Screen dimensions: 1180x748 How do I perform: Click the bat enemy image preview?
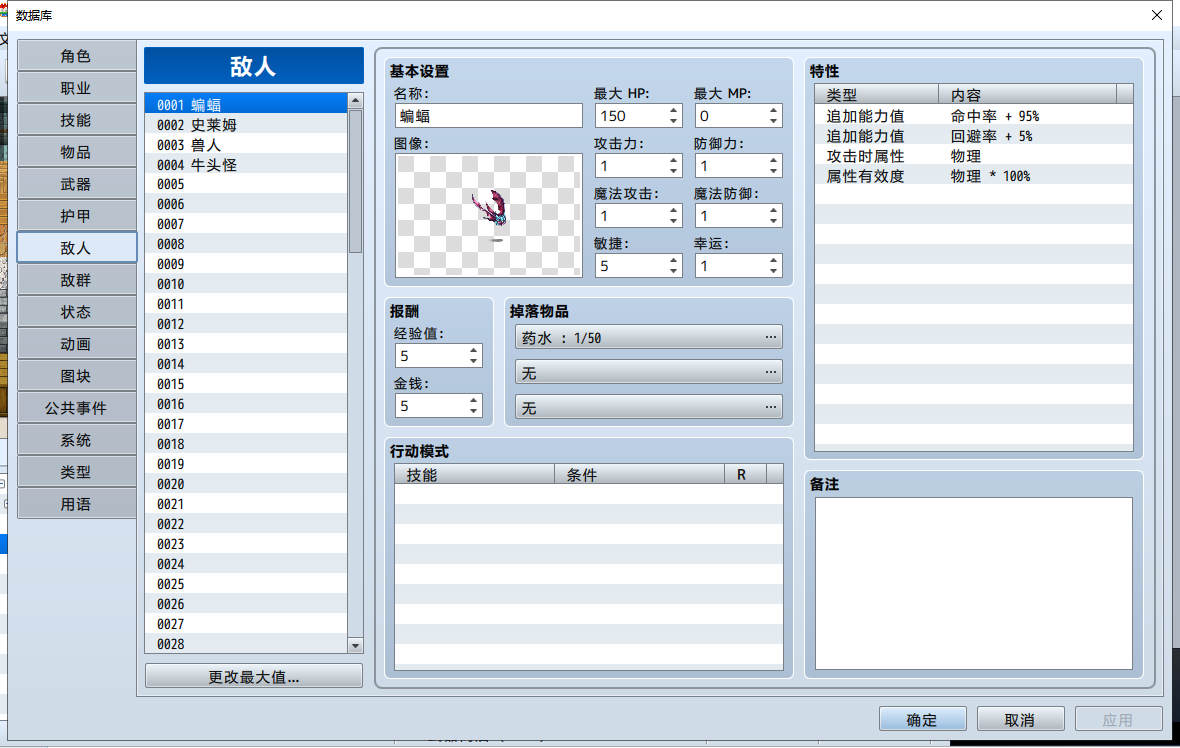tap(488, 215)
